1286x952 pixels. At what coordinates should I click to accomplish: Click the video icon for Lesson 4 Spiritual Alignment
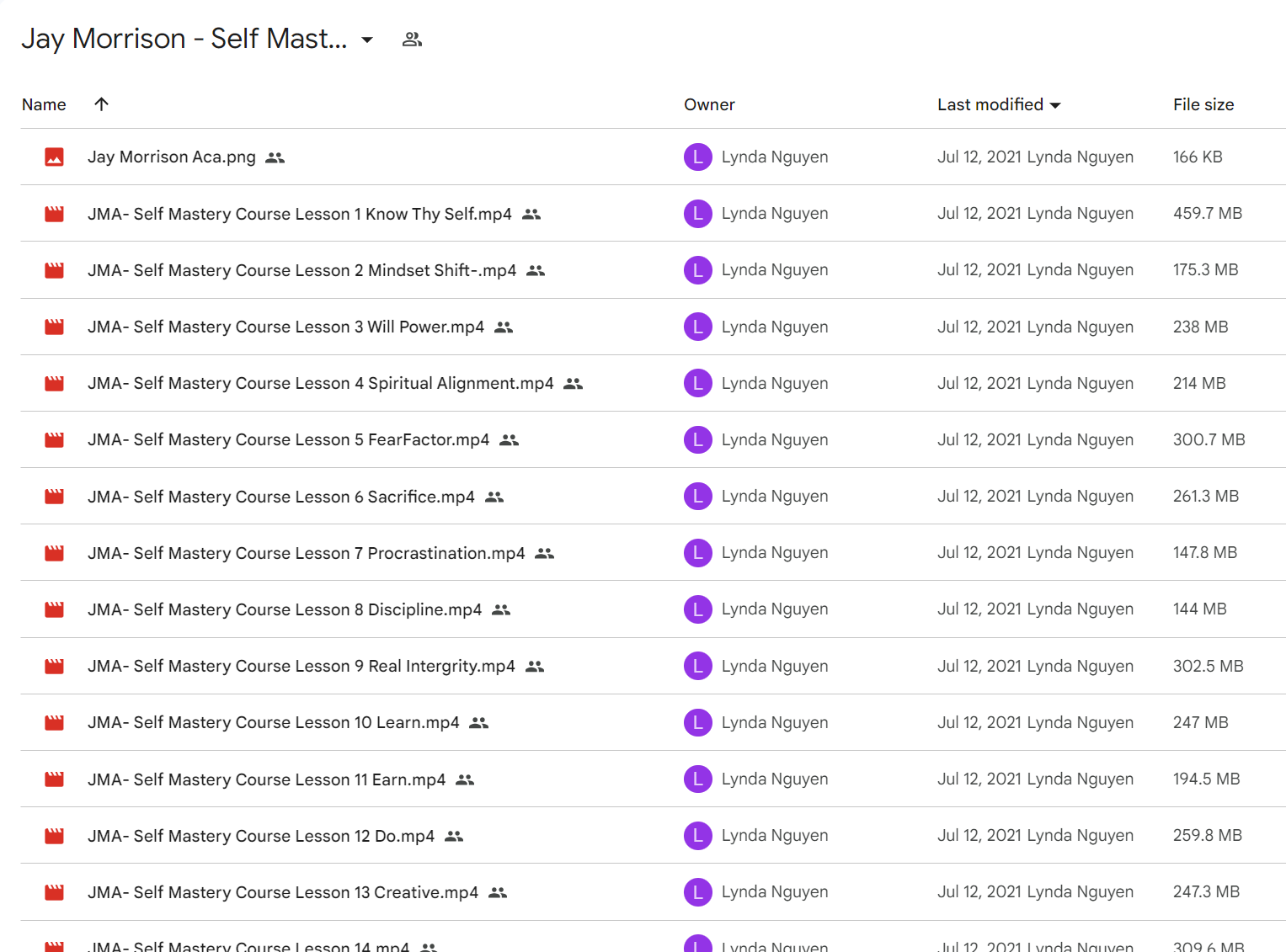[55, 383]
